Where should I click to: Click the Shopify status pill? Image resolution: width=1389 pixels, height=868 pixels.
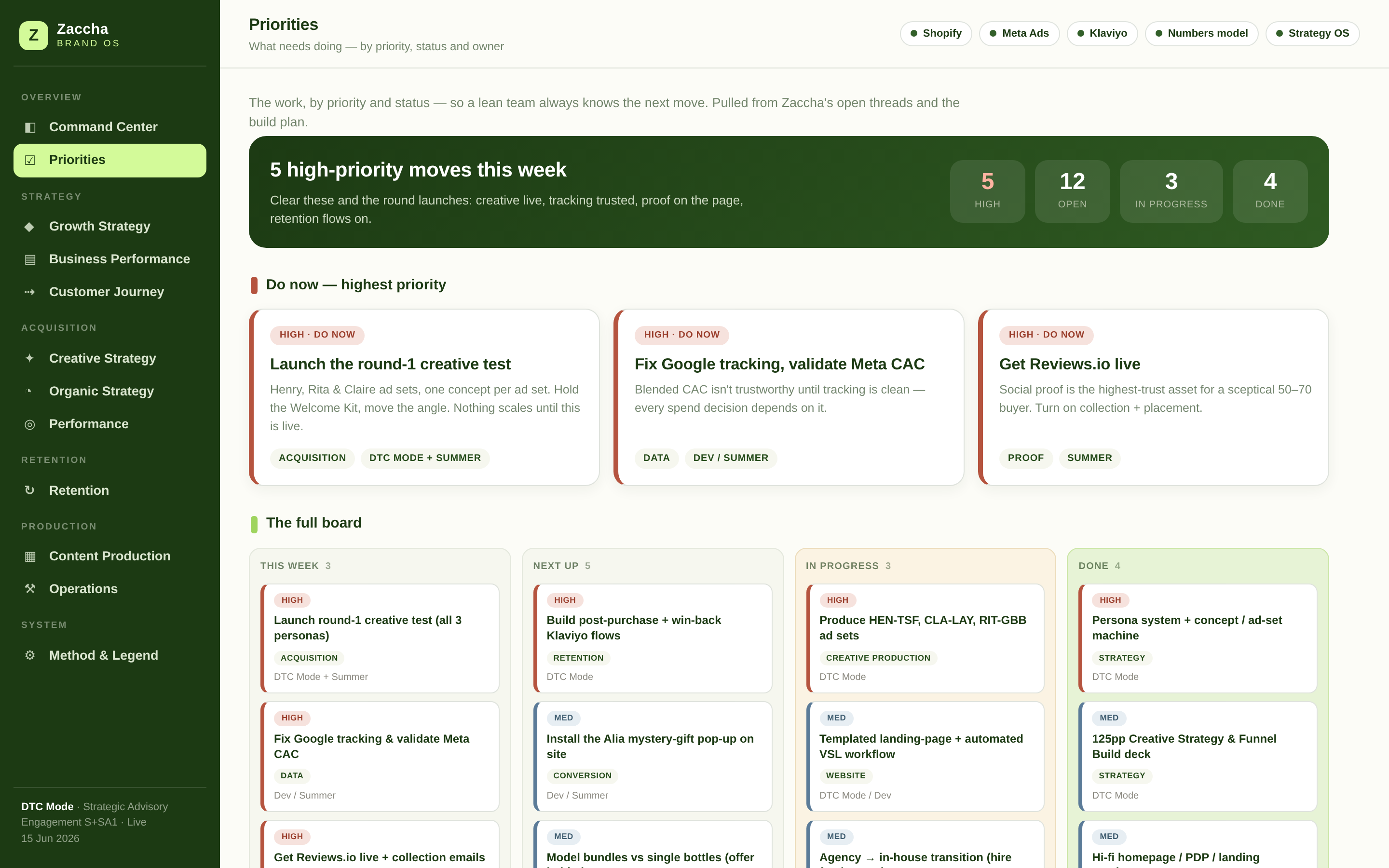[x=936, y=33]
